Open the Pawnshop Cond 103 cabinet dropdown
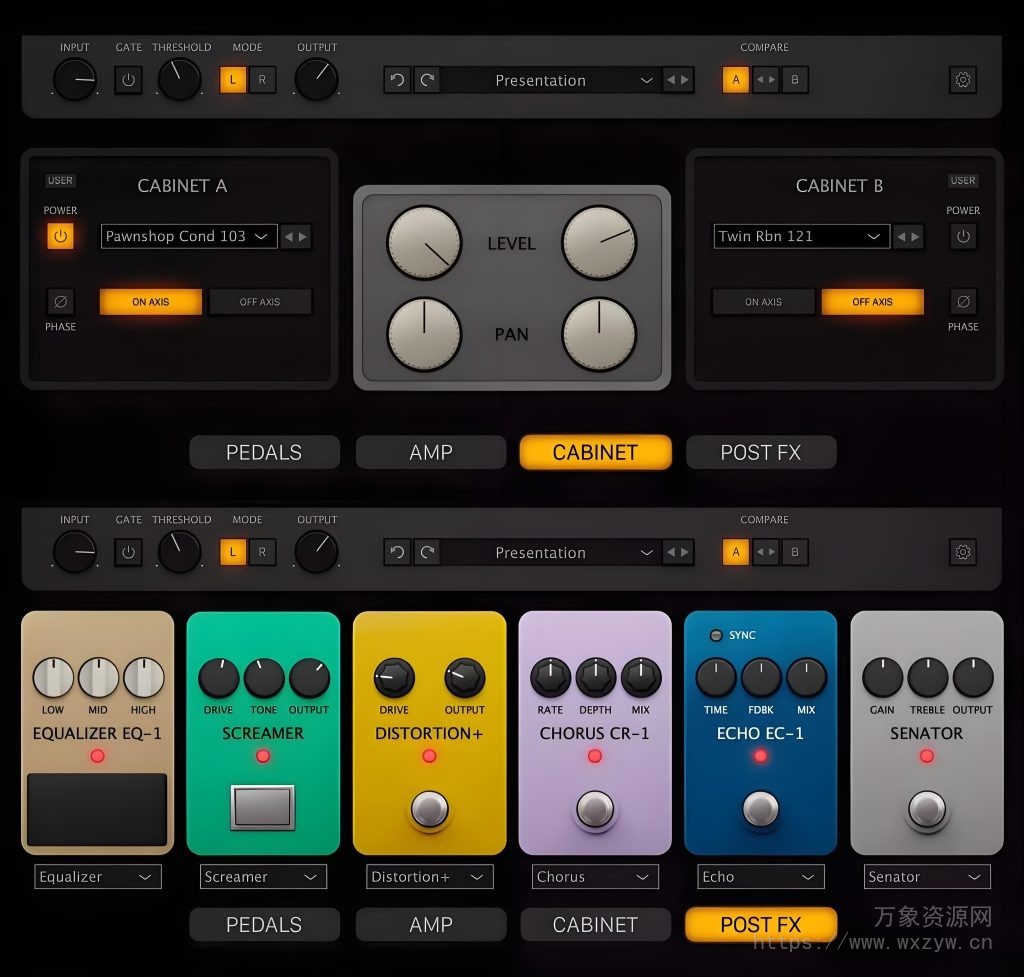The width and height of the screenshot is (1024, 977). 189,236
